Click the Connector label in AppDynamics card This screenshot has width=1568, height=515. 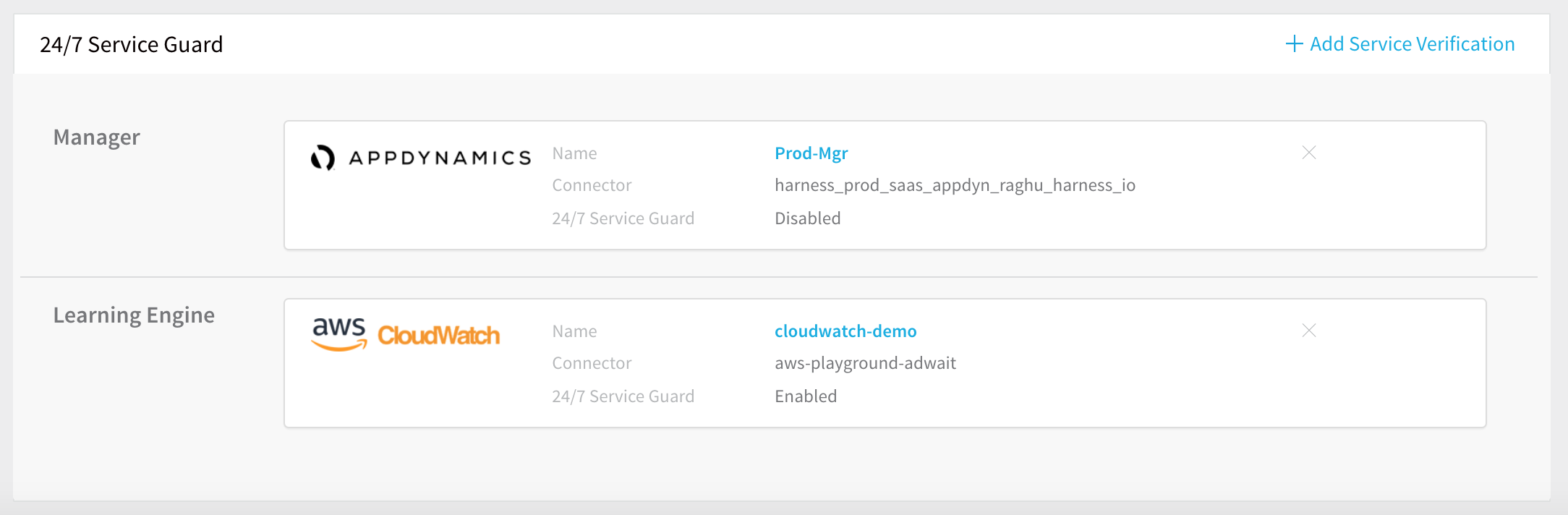(x=592, y=185)
